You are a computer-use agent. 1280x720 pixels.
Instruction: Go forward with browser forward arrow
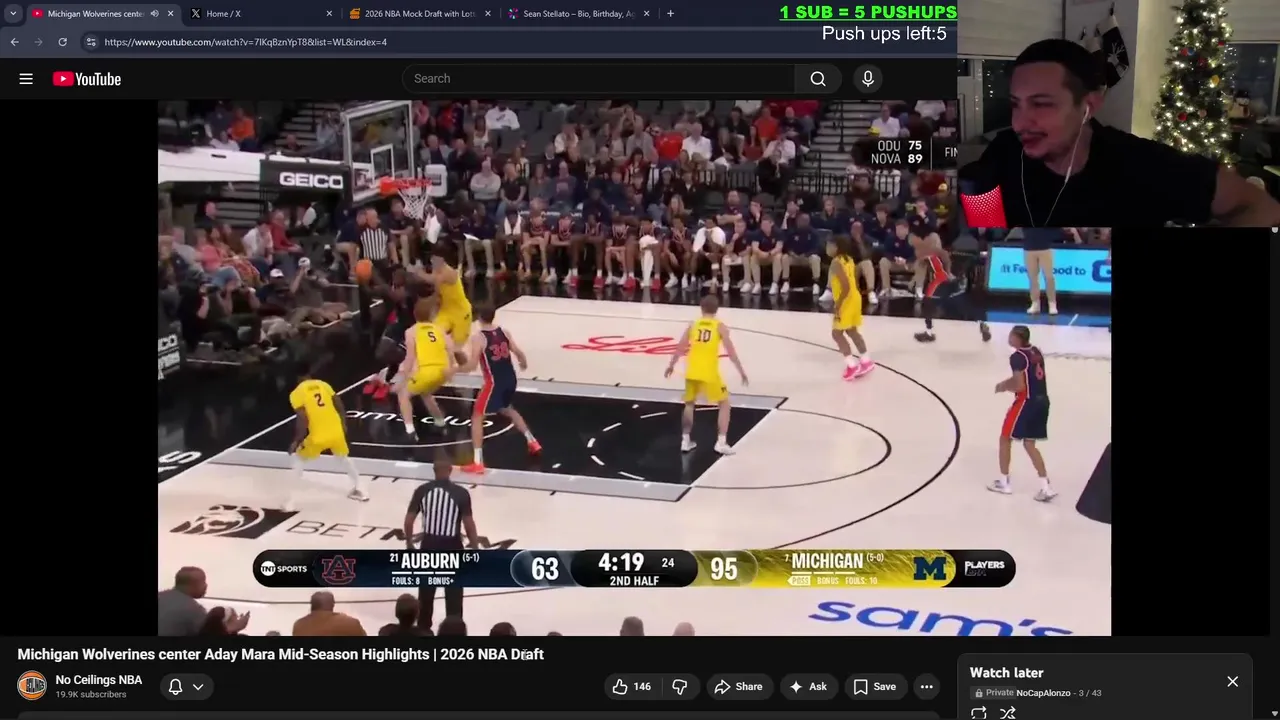[38, 42]
